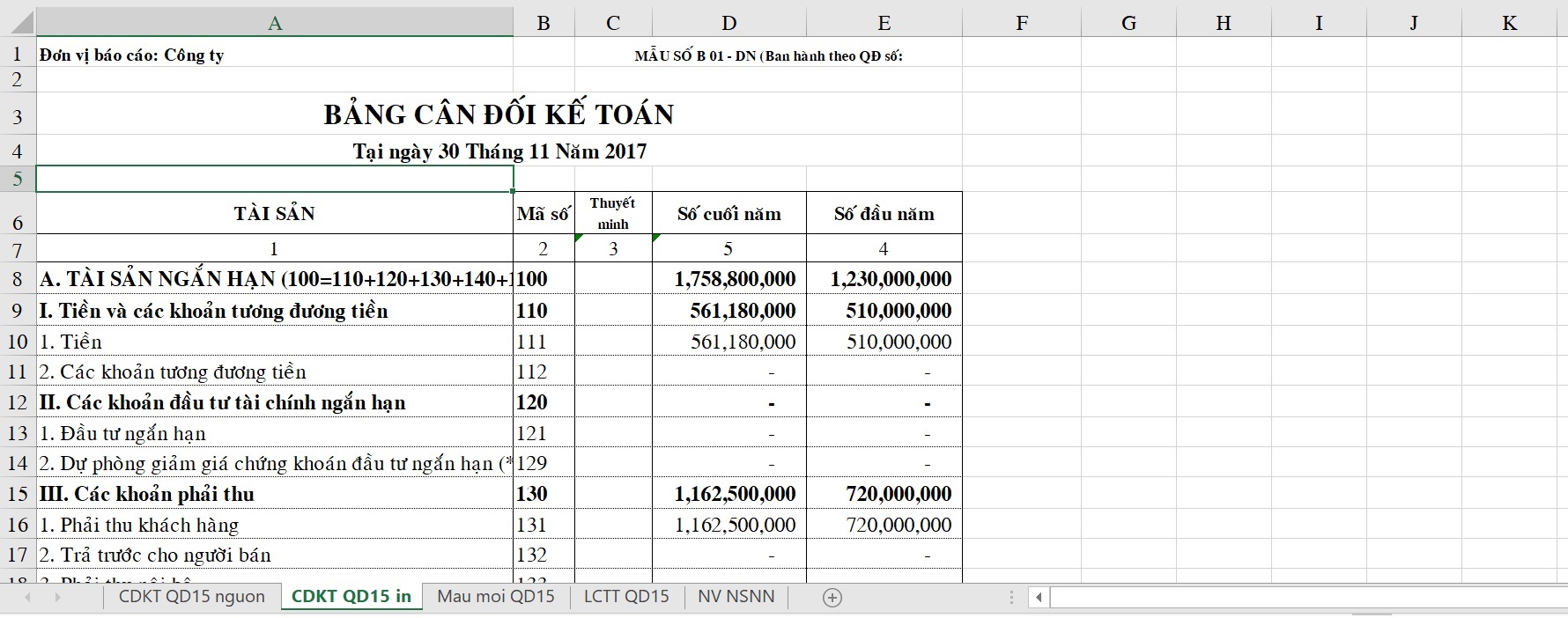Select column B header
This screenshot has height=618, width=1568.
pyautogui.click(x=544, y=23)
